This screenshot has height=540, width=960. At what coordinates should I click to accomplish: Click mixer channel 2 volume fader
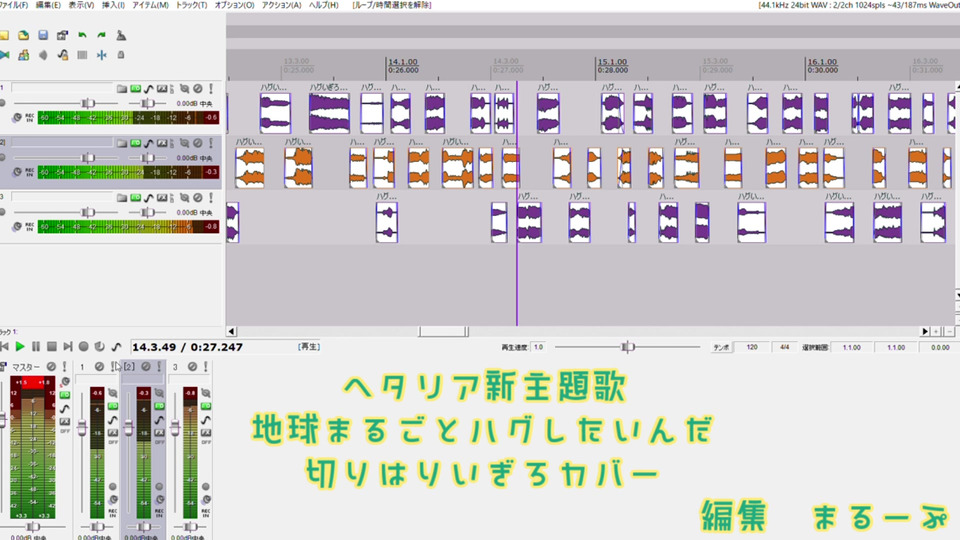[128, 429]
